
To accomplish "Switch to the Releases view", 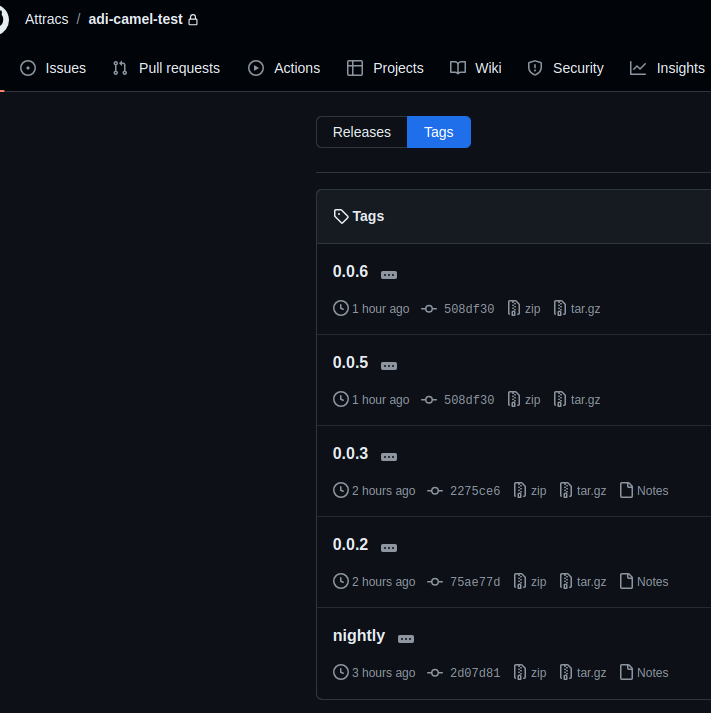I will coord(362,132).
